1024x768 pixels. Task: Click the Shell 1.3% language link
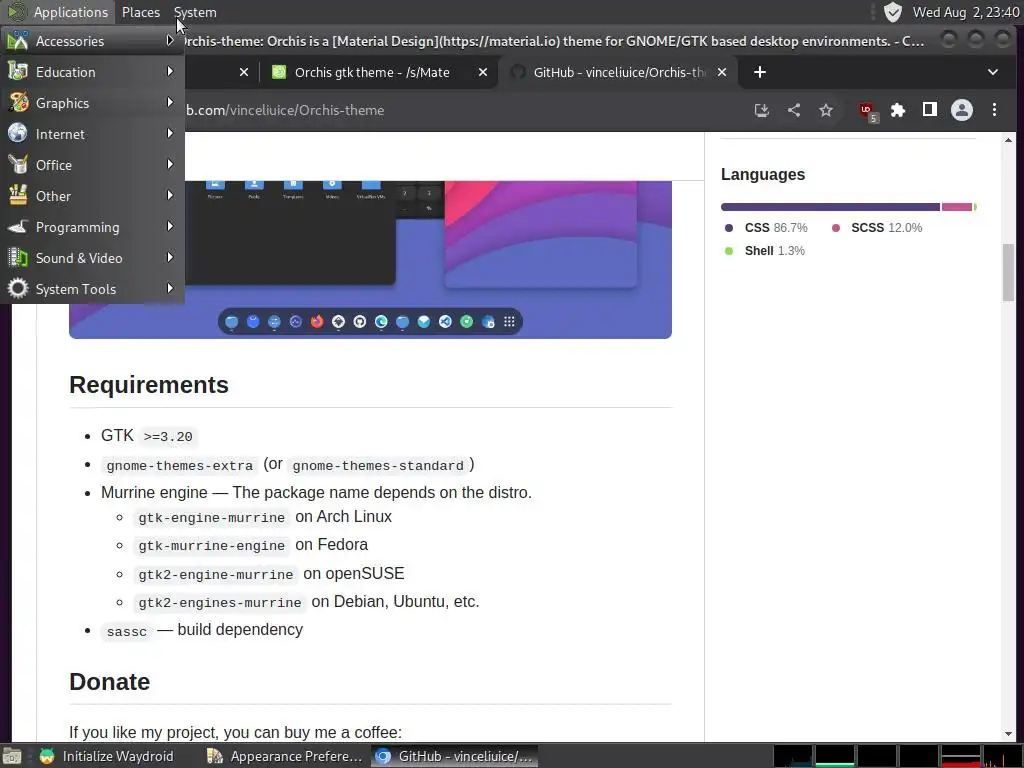click(x=765, y=251)
